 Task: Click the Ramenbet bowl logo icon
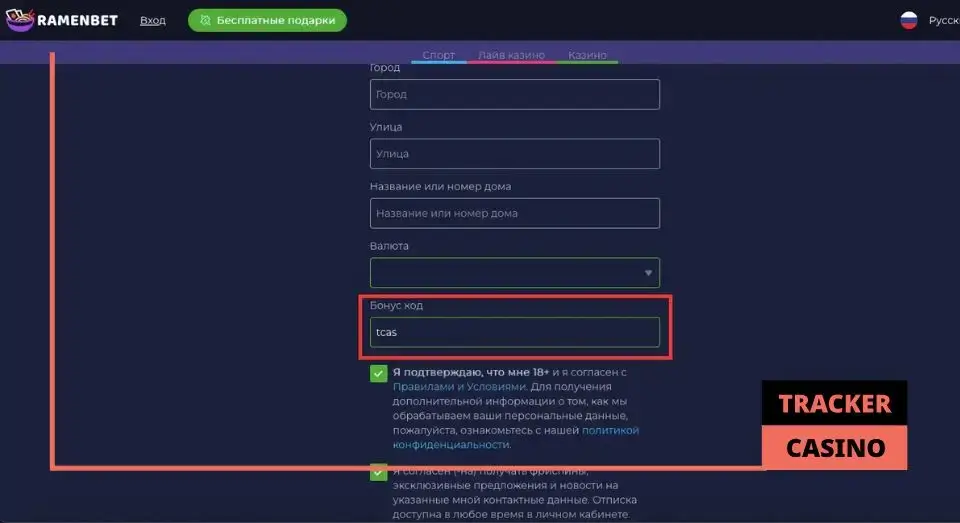point(20,20)
